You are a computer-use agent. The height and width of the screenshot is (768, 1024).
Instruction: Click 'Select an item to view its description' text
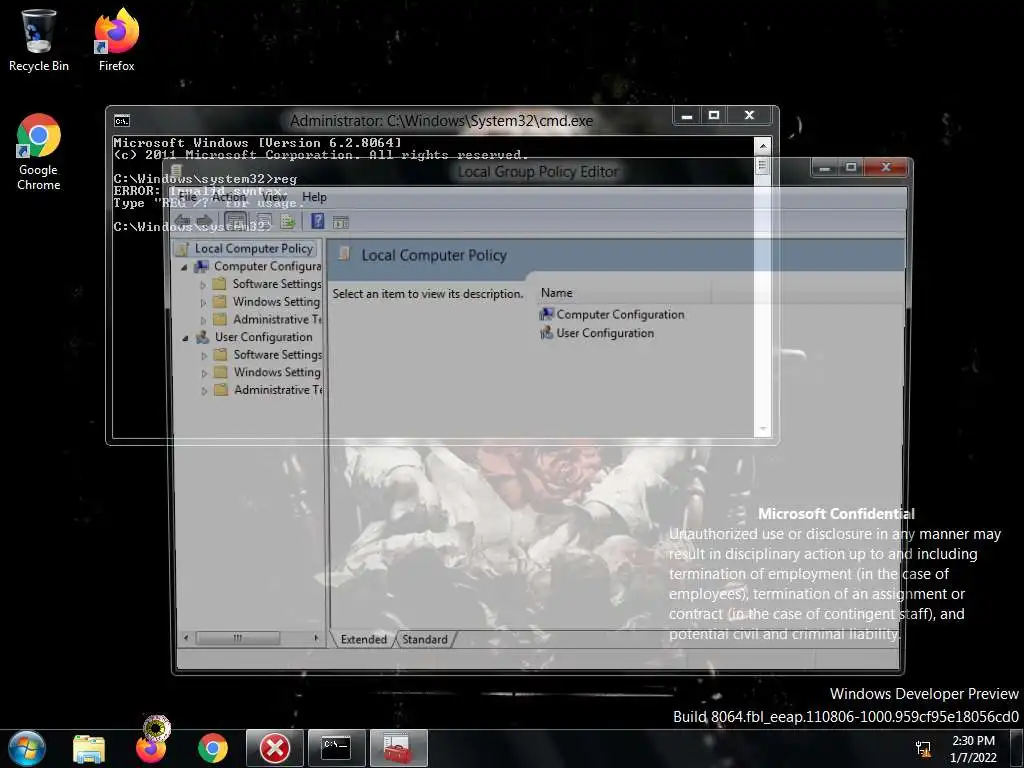pos(428,294)
